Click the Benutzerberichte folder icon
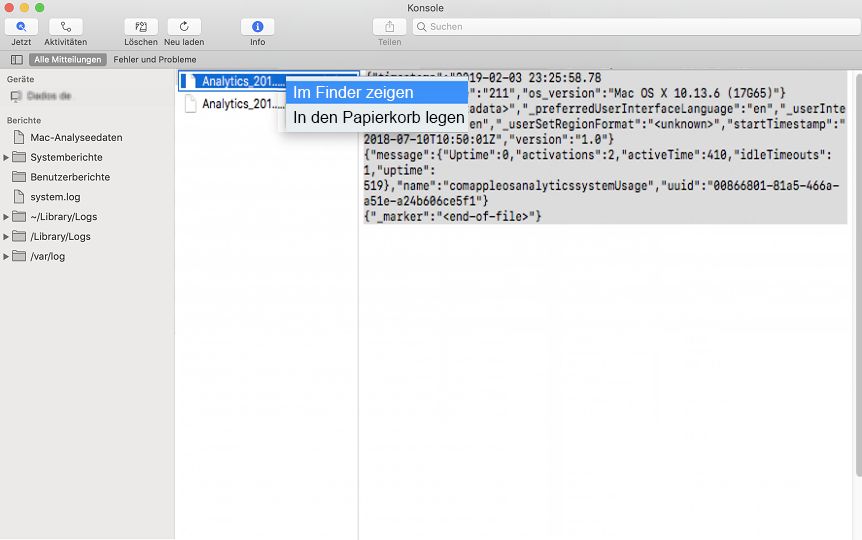Screen dimensions: 862x540 click(19, 177)
